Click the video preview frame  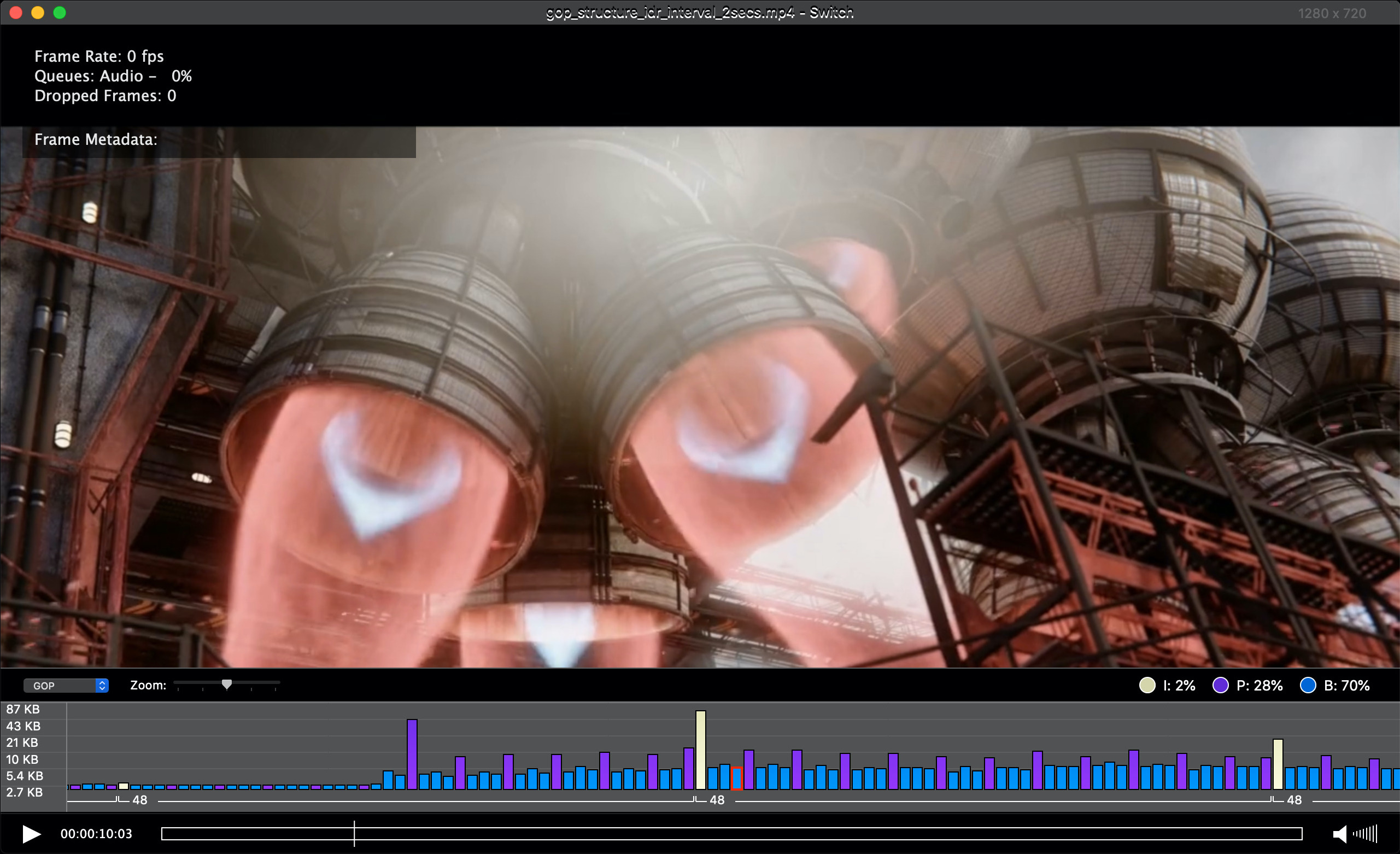click(x=700, y=397)
